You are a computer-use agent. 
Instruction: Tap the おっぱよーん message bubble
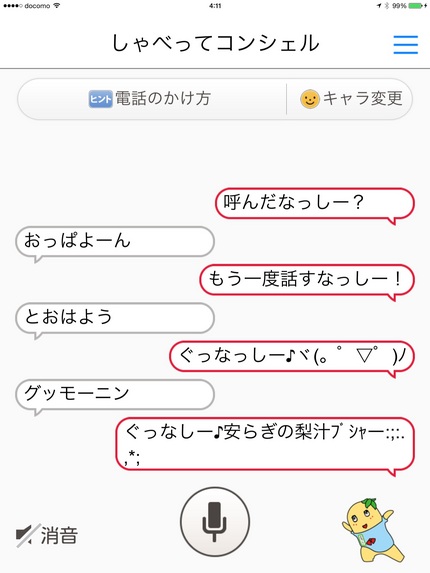pyautogui.click(x=115, y=244)
